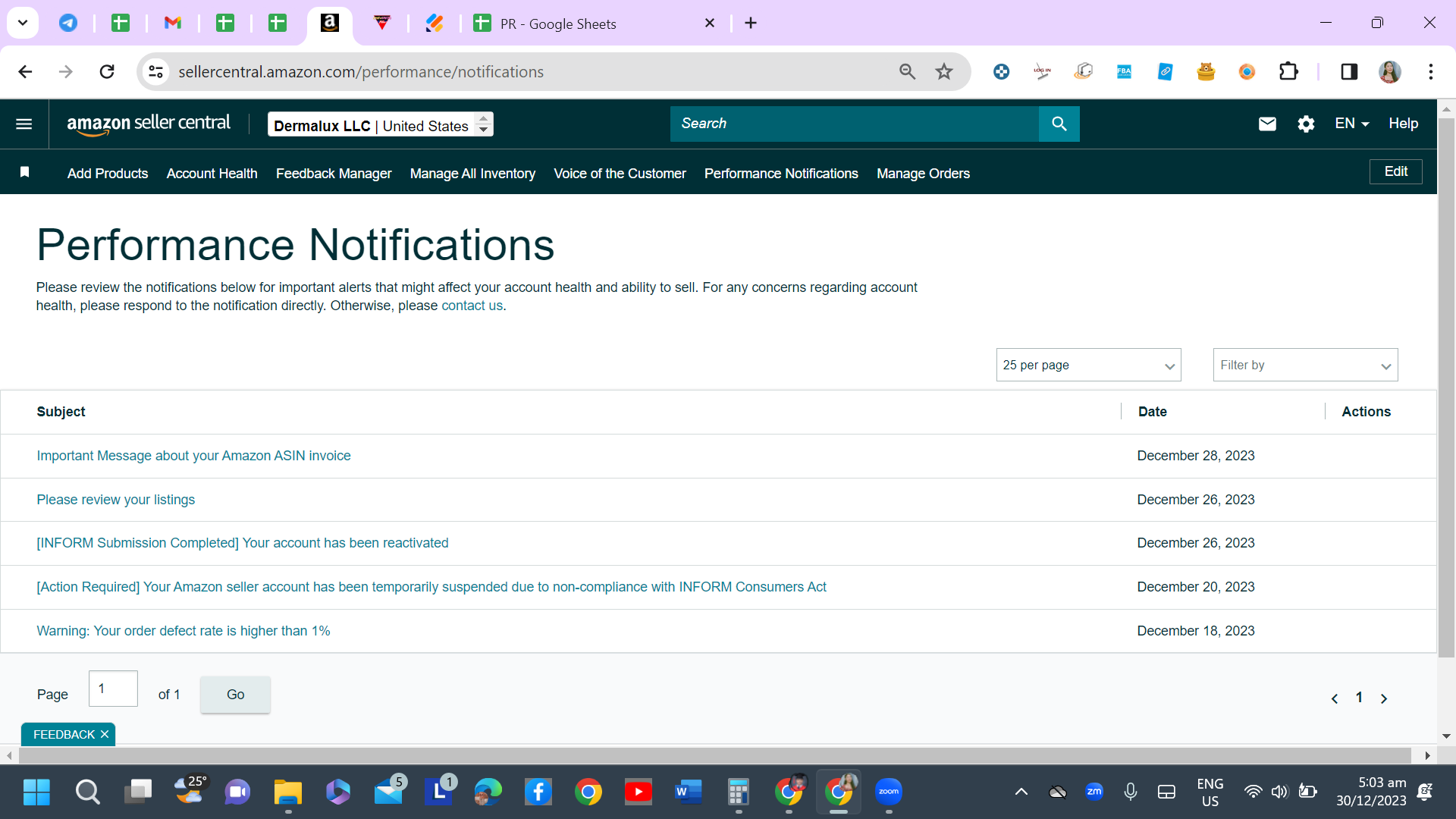Open Facebook from the taskbar
The image size is (1456, 819).
538,792
